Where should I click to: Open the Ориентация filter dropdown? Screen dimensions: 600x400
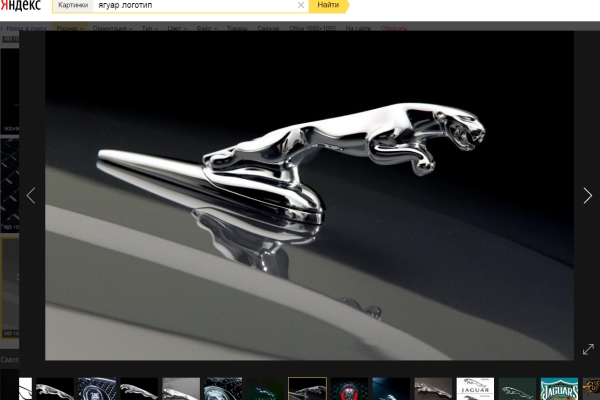tap(112, 28)
